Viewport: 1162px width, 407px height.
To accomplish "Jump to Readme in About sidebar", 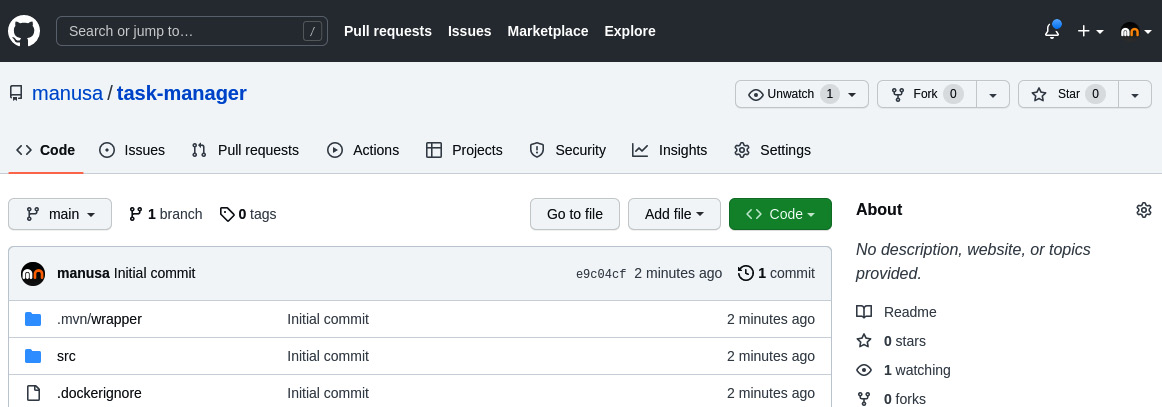I will click(897, 312).
